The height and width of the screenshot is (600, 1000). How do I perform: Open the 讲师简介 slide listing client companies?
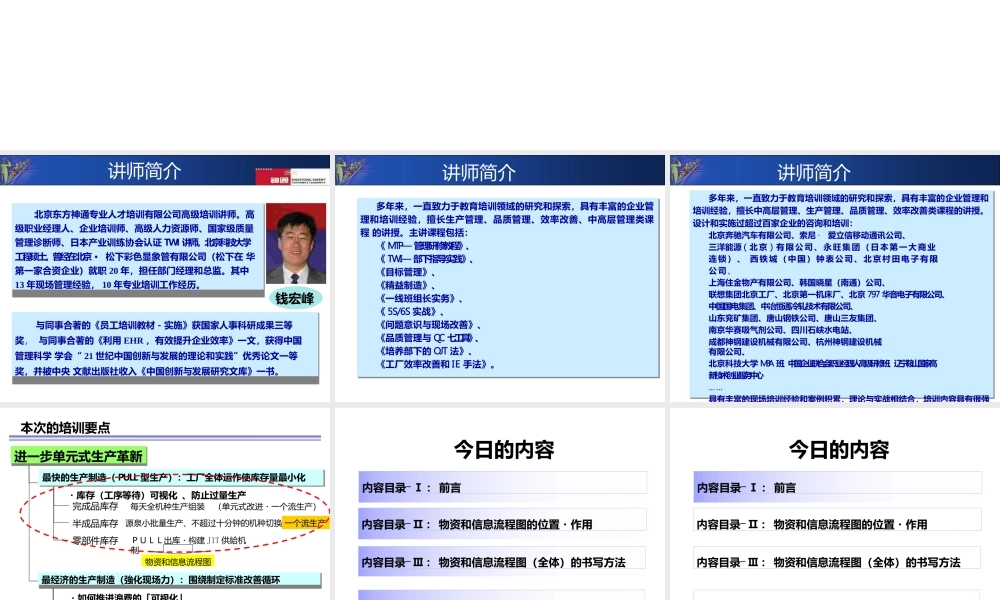(835, 277)
